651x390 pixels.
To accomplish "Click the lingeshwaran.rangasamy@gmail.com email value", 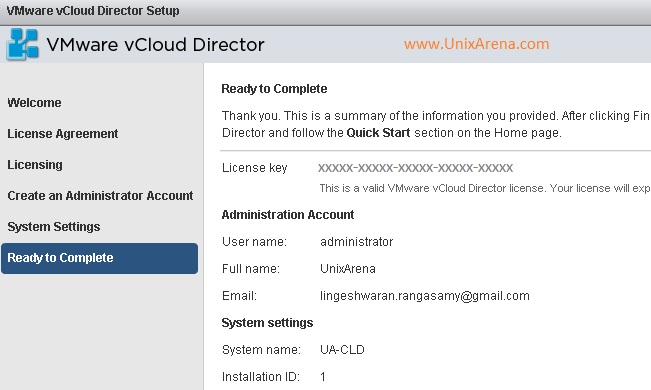I will (425, 296).
